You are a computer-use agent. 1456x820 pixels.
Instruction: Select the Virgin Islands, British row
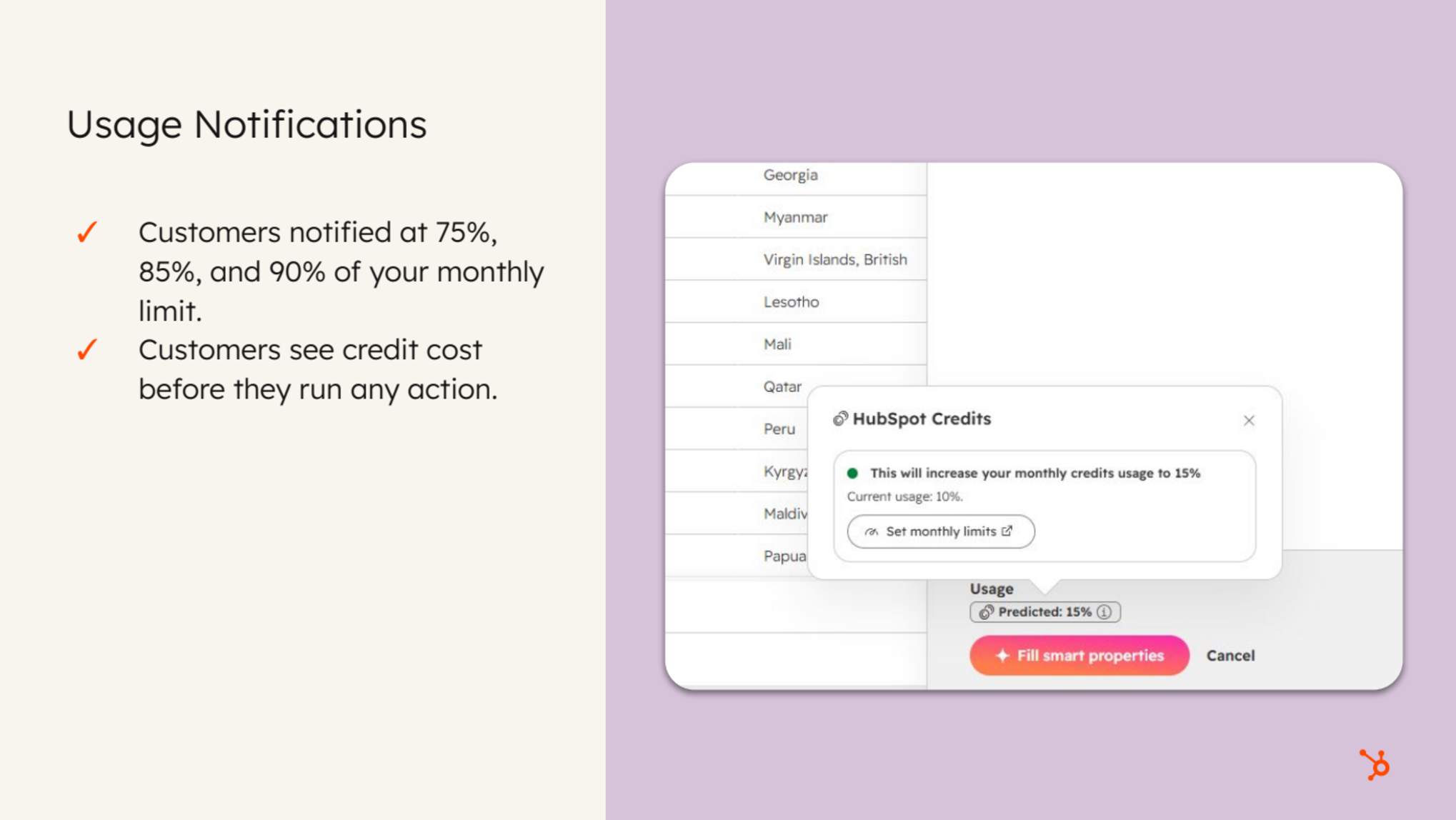(x=796, y=259)
